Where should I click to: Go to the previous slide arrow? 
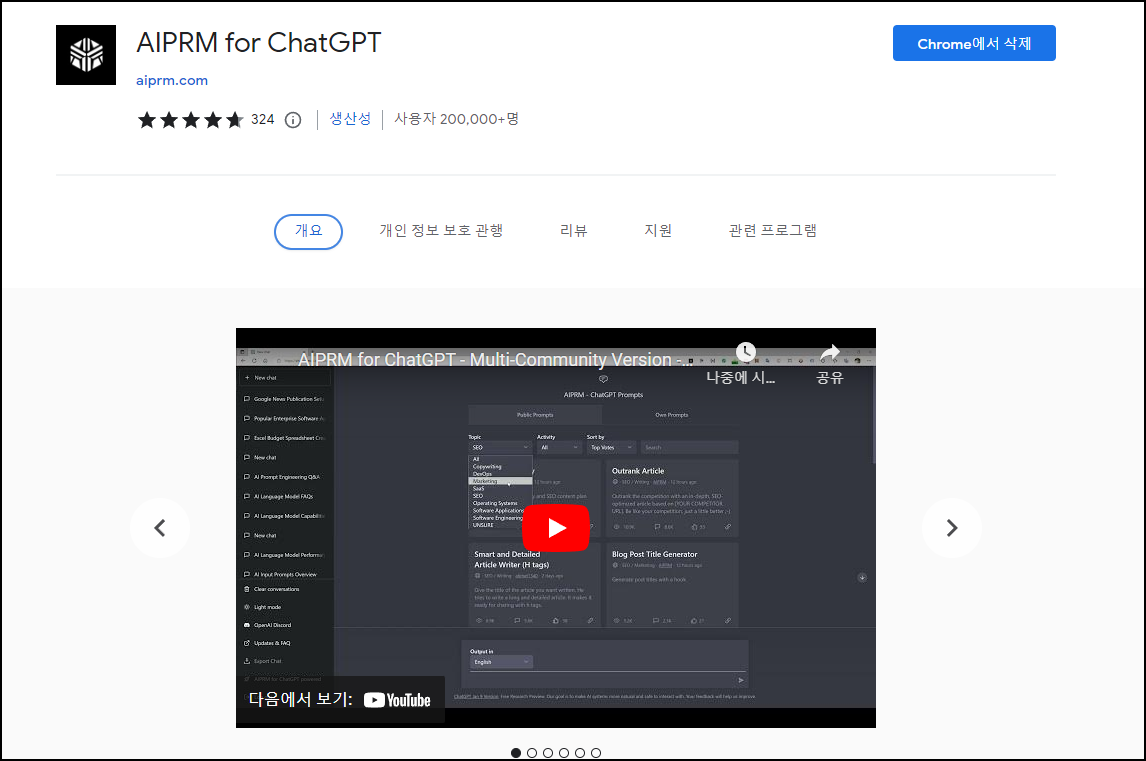coord(160,528)
